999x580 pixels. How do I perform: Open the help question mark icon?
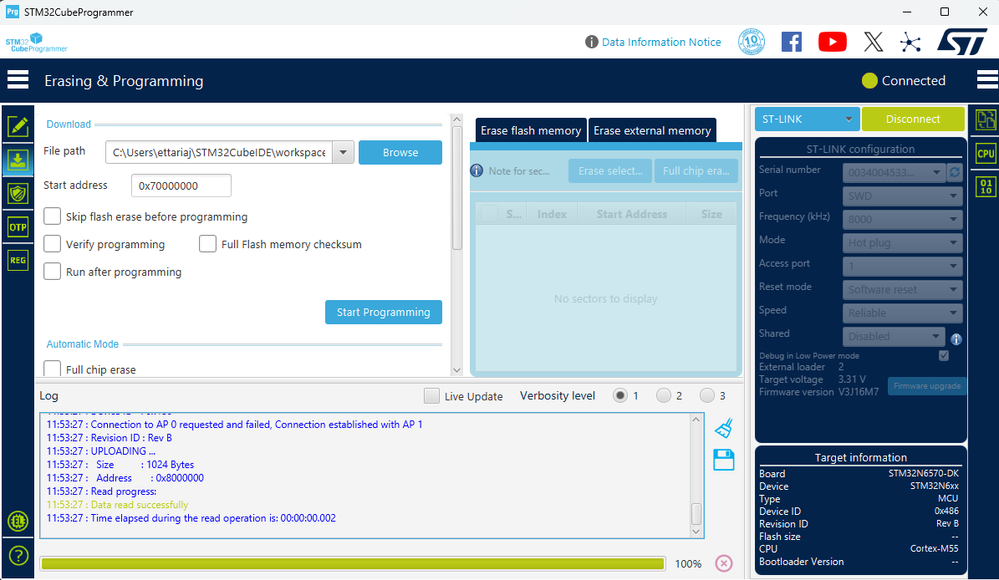point(18,555)
